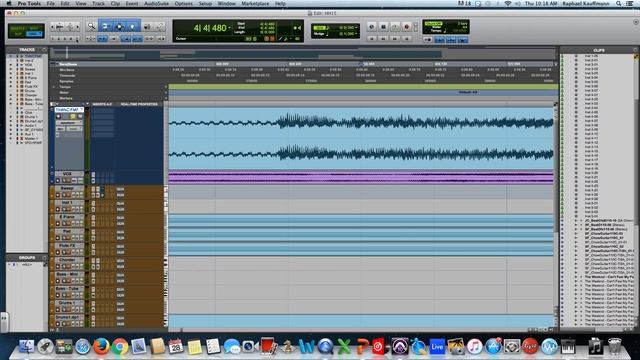The width and height of the screenshot is (640, 360).
Task: Add a meter change with Meter plus button
Action: pos(166,93)
